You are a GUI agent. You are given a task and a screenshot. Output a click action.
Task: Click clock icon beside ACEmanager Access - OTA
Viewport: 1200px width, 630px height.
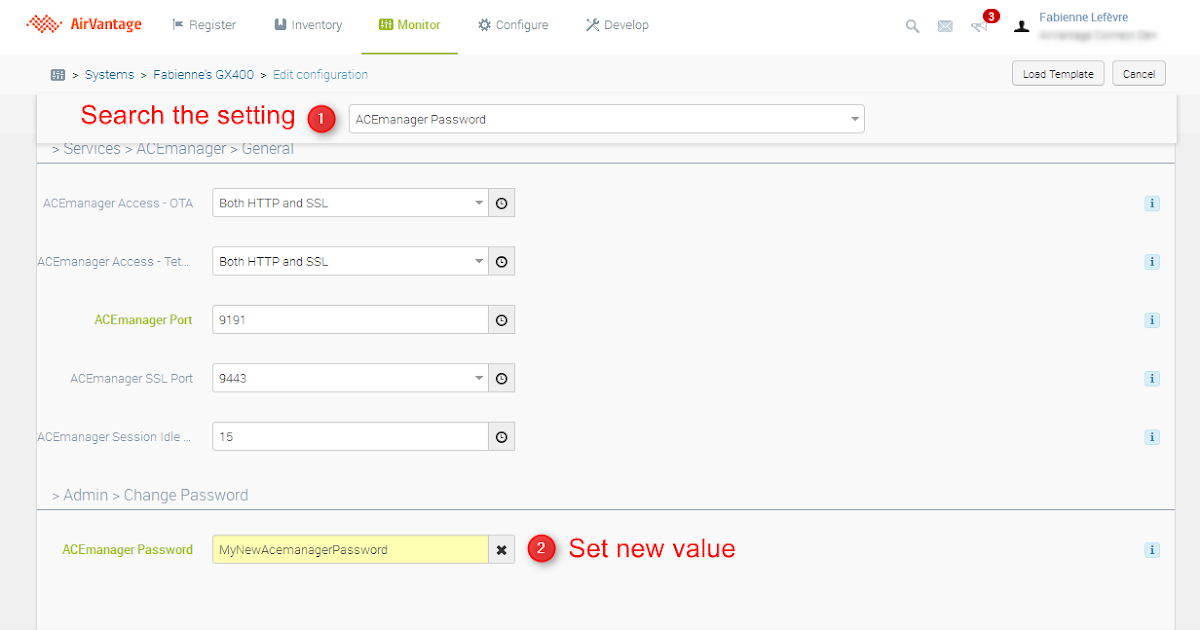coord(502,203)
